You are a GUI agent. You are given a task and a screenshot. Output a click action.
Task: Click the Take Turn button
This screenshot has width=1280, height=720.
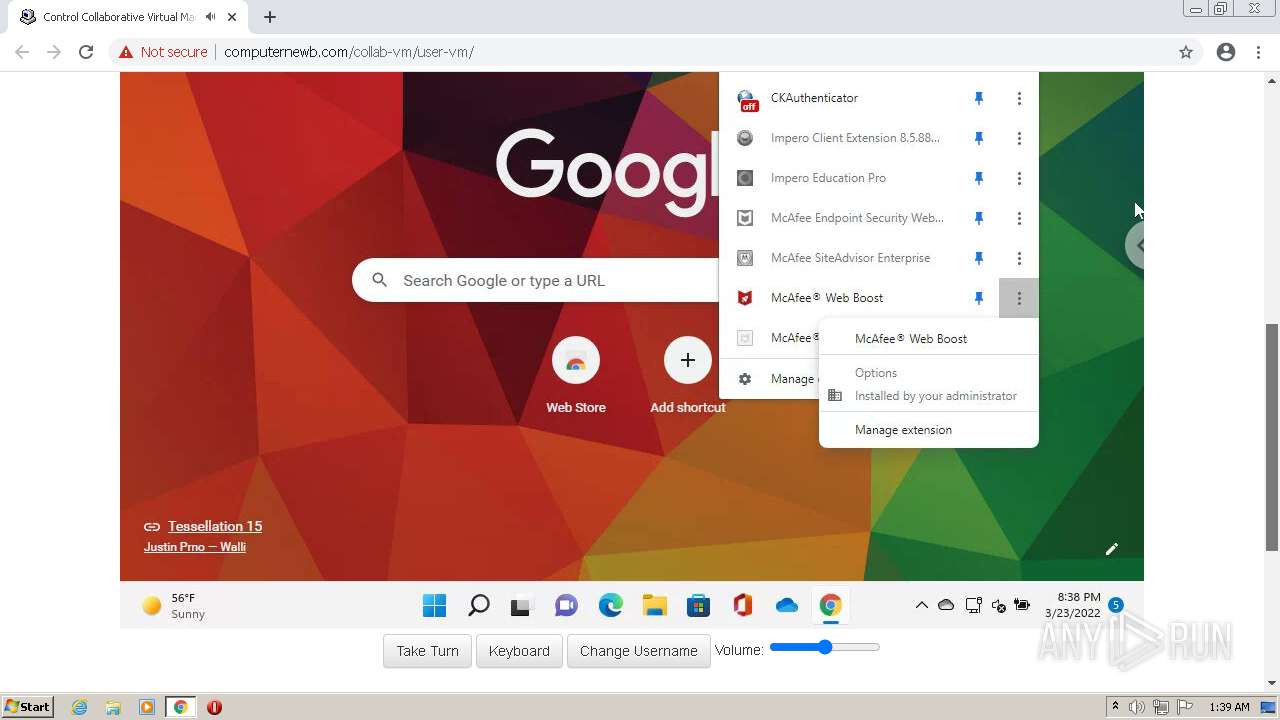point(427,651)
